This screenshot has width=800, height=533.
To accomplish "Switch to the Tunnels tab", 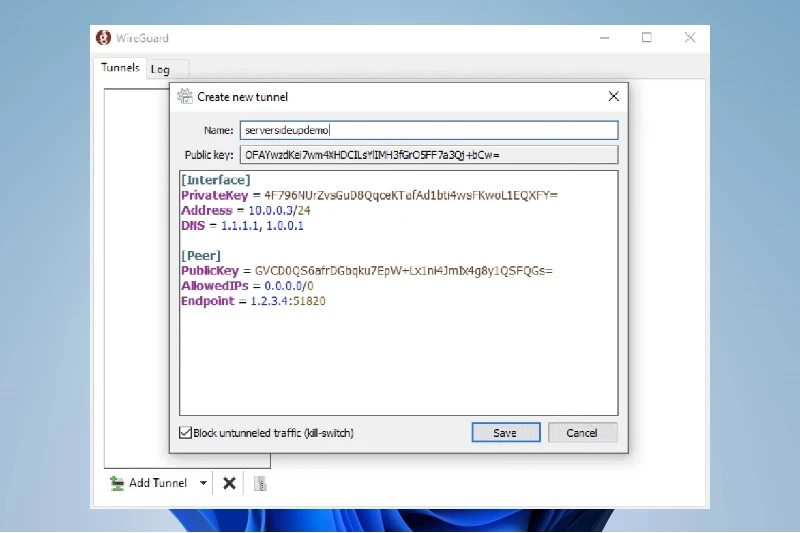I will coord(120,67).
